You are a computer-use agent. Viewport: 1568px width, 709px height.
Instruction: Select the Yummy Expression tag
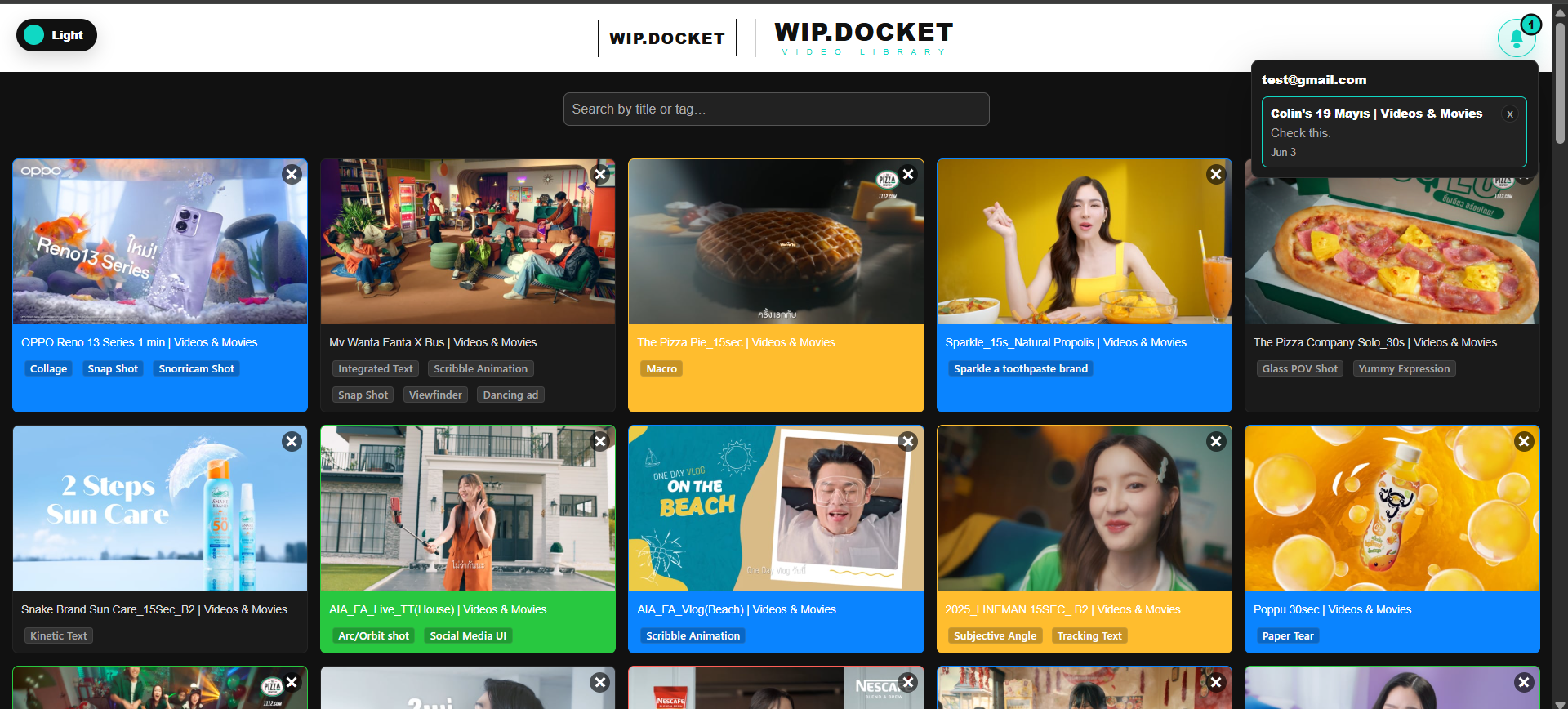click(1404, 369)
